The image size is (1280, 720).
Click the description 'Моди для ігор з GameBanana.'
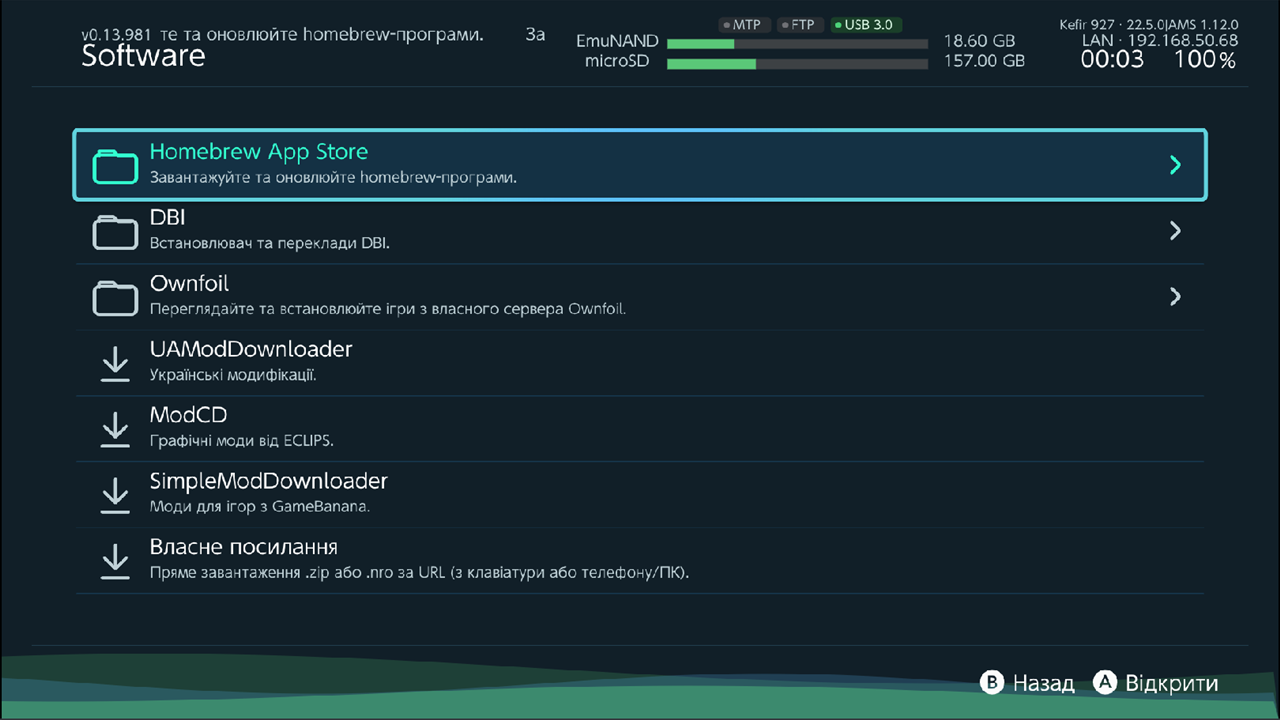point(260,507)
